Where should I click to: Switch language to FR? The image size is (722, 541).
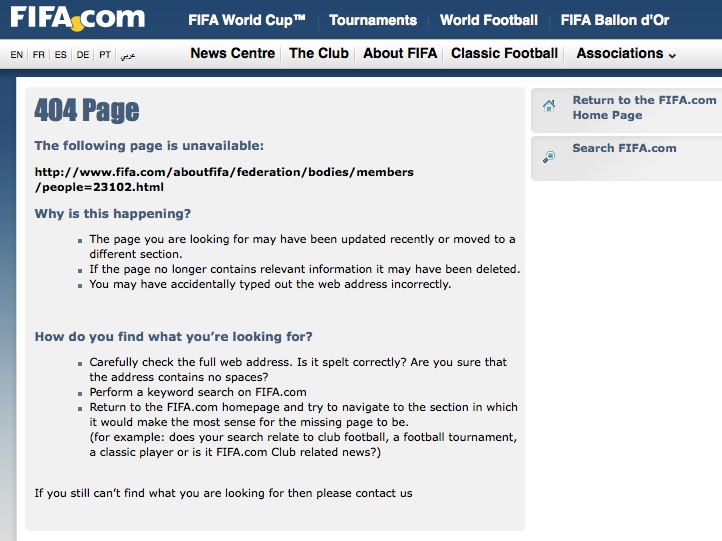(x=39, y=55)
